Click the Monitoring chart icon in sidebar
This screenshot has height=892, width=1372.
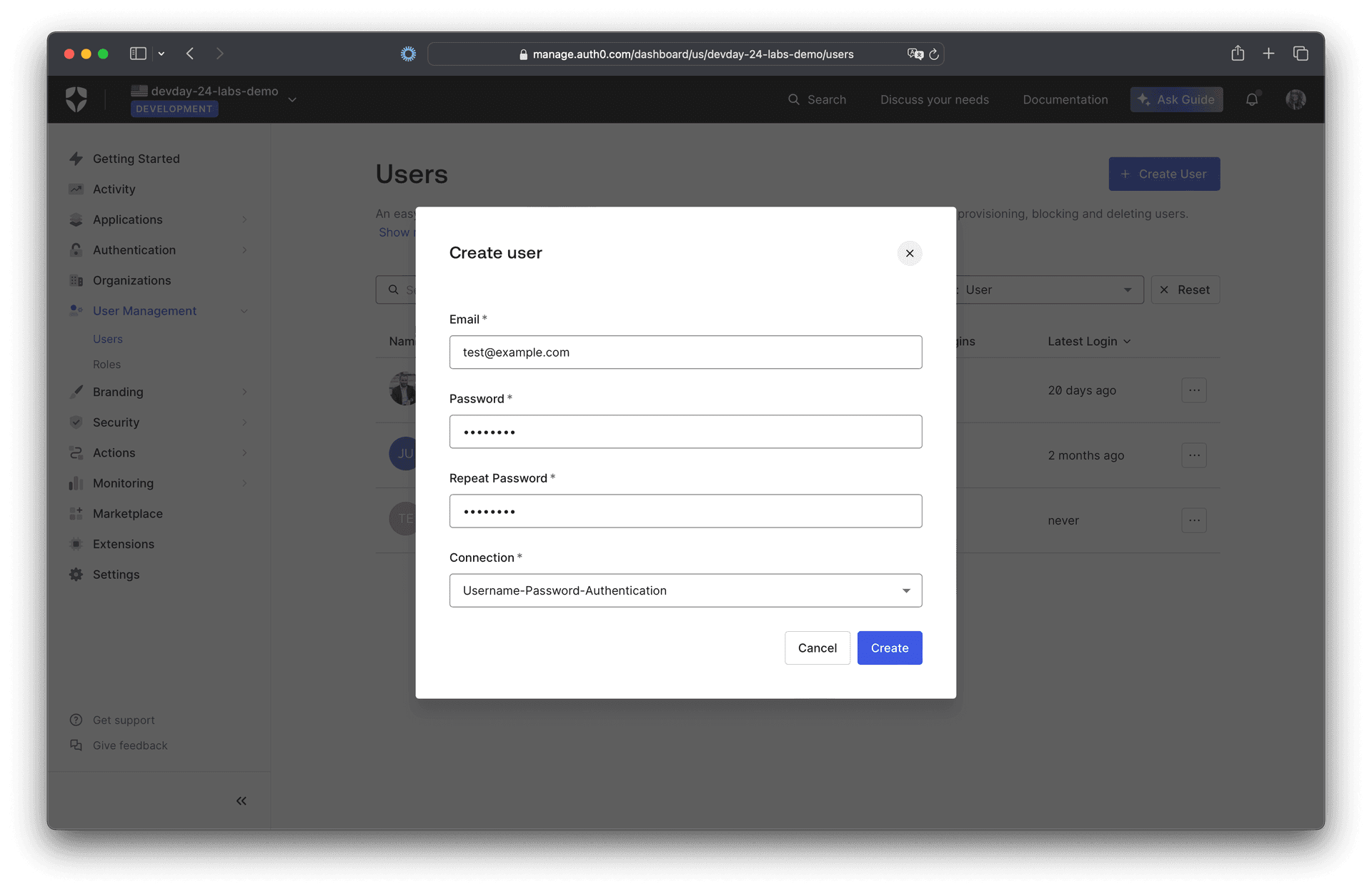tap(76, 483)
